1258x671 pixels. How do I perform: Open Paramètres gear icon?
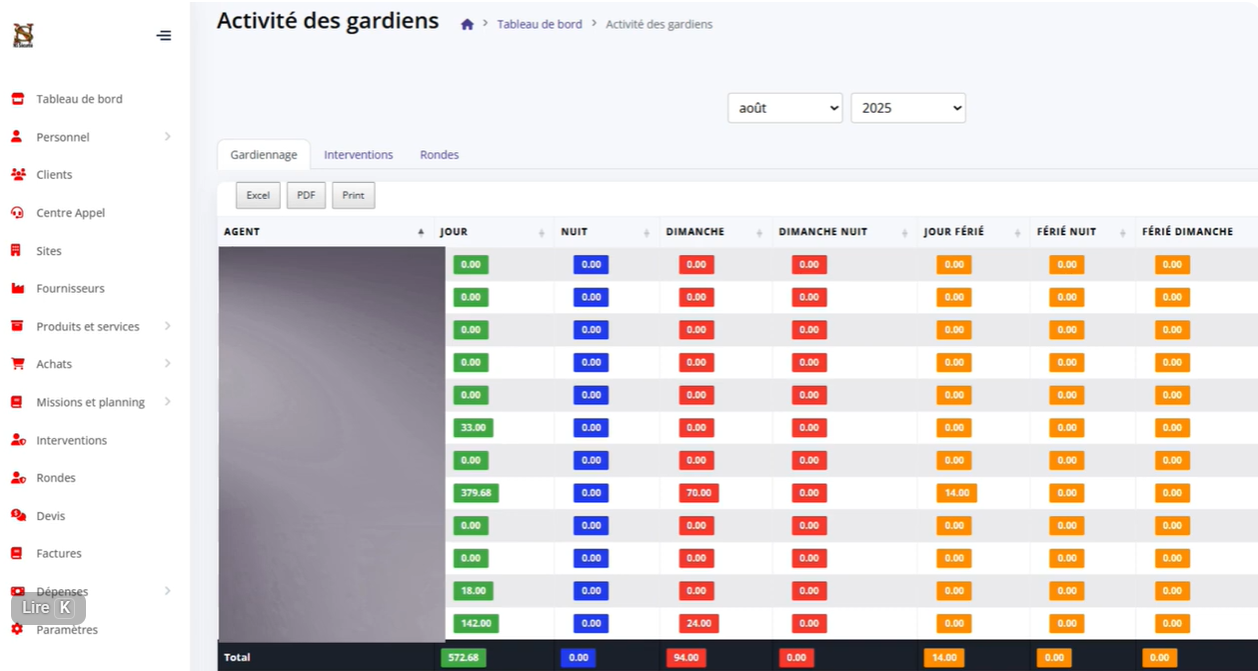click(17, 630)
